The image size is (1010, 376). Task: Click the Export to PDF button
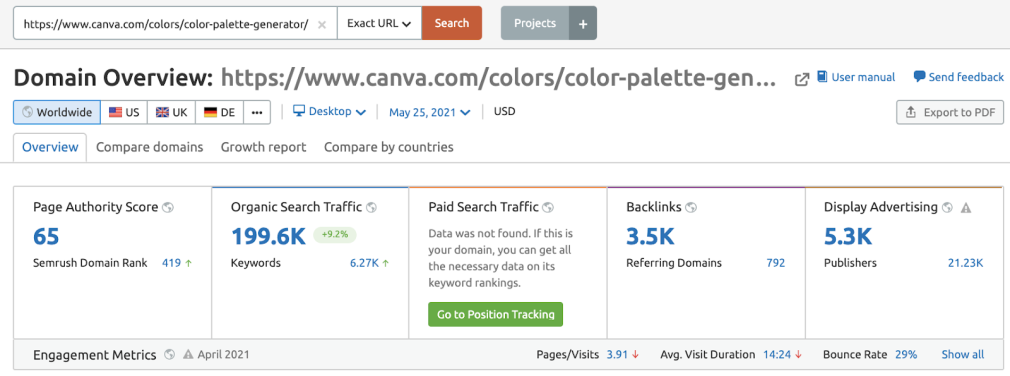[950, 112]
